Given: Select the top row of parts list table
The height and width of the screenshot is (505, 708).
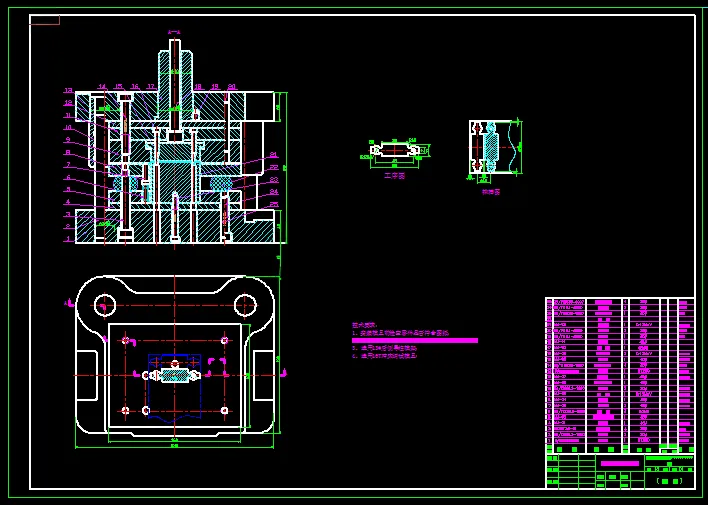Looking at the screenshot, I should tap(620, 302).
